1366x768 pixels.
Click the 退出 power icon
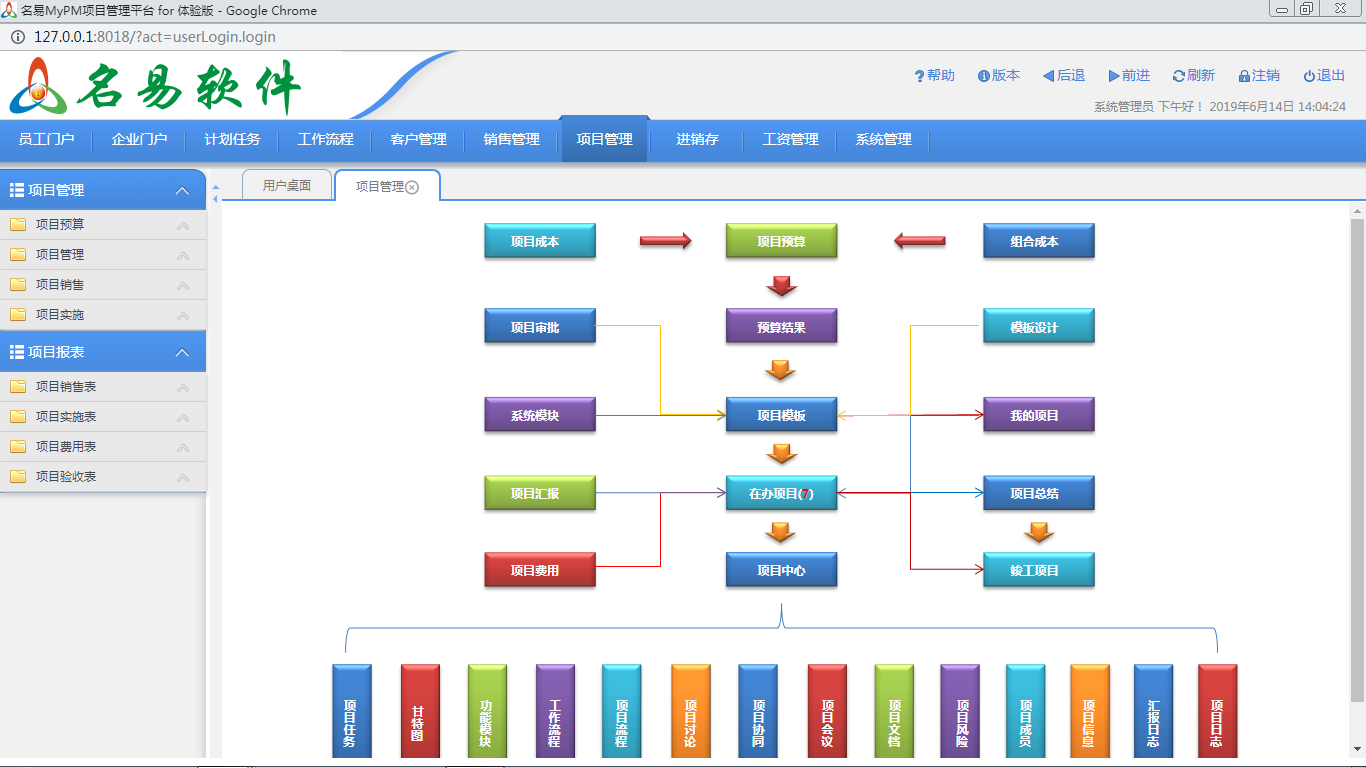[1309, 76]
